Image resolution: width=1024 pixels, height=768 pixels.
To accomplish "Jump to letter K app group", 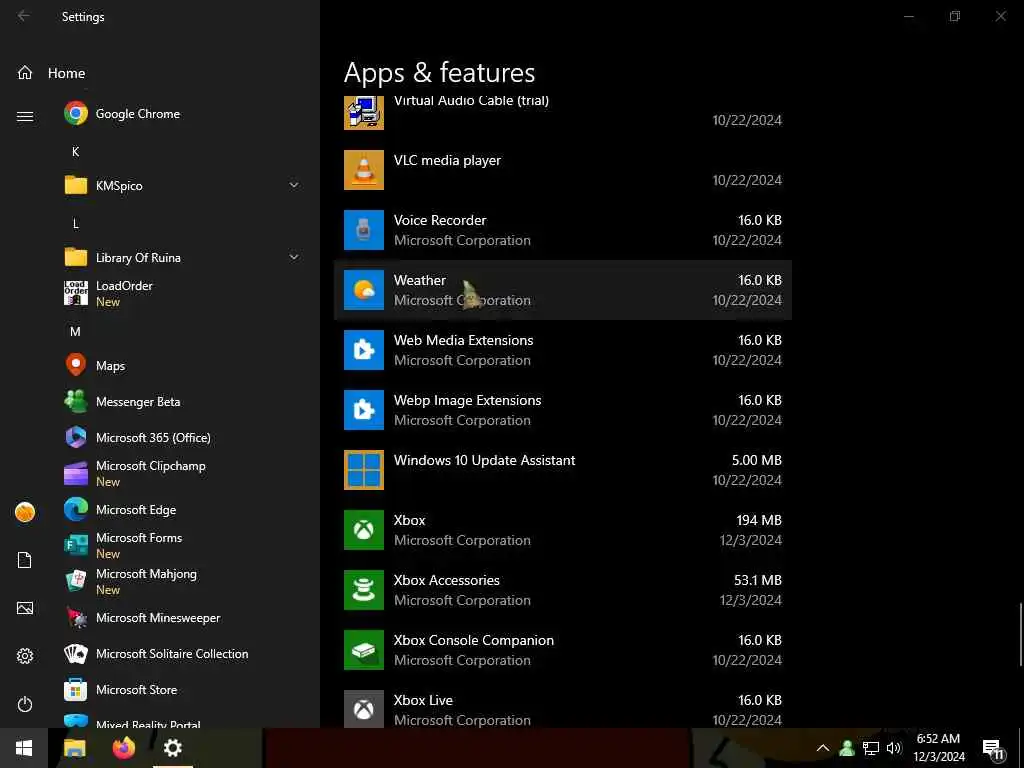I will point(76,152).
